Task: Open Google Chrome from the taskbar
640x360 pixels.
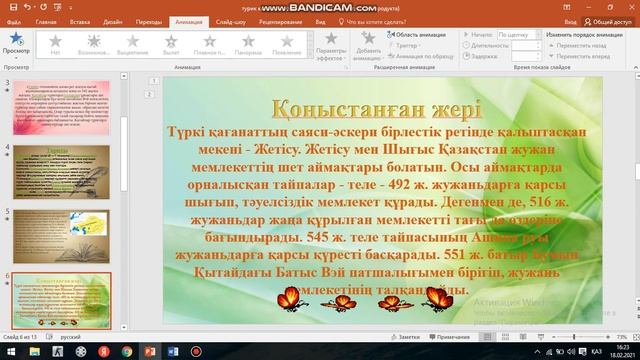Action: [x=127, y=351]
